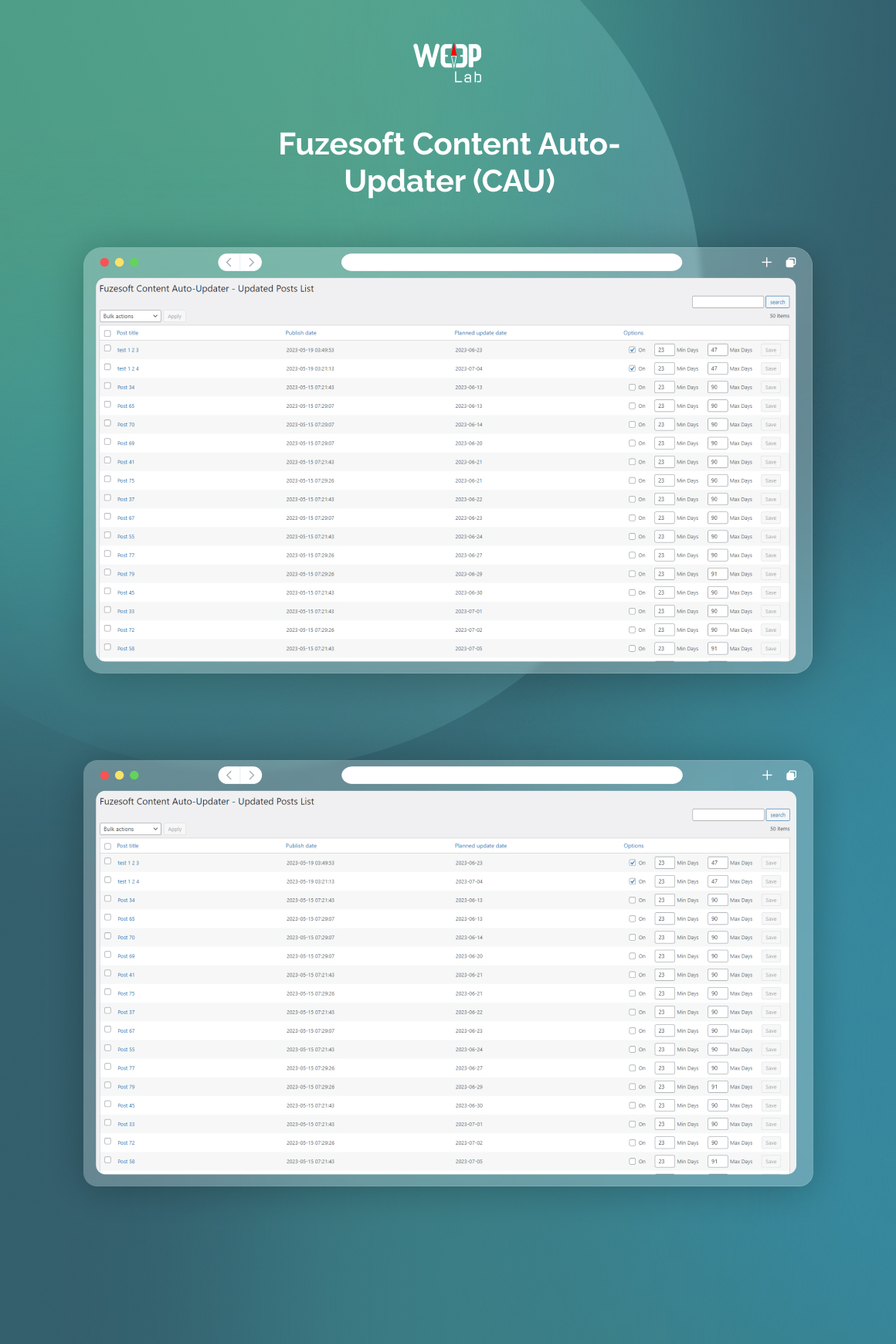896x1344 pixels.
Task: Click planned date 2023-06-30 in bottom window
Action: coord(469,1106)
